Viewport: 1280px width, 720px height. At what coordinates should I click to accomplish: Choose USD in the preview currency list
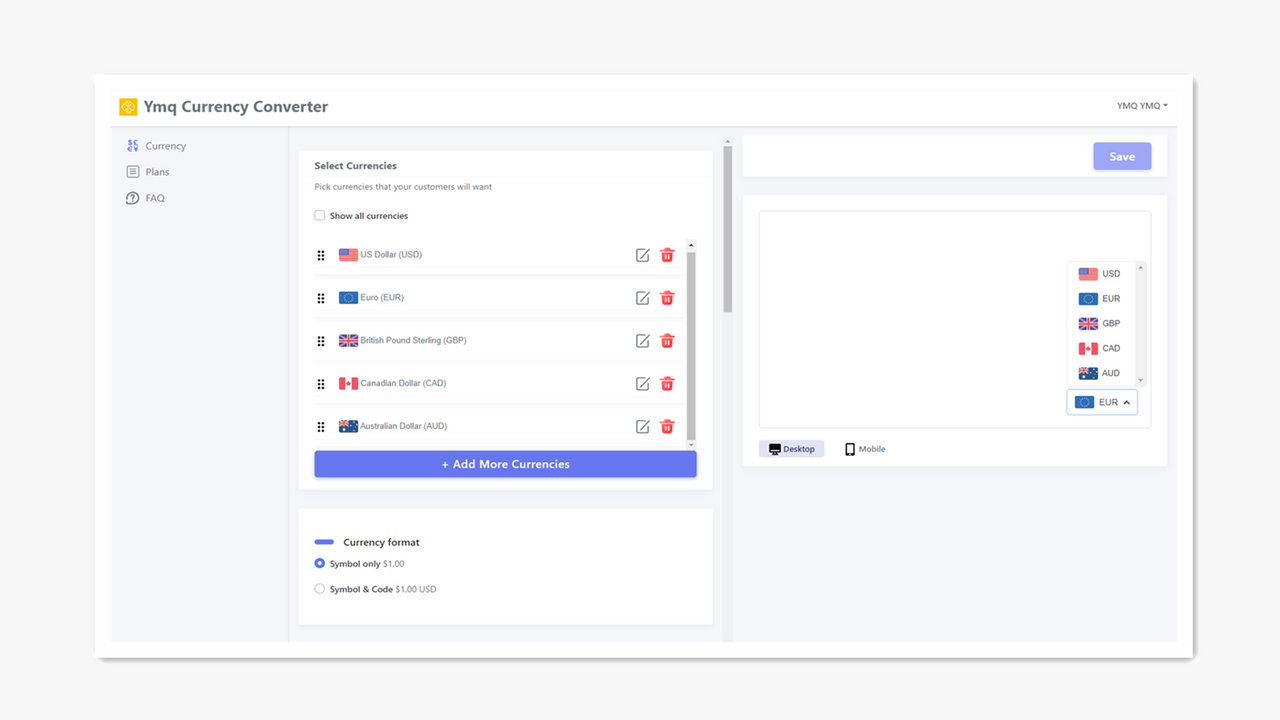click(x=1100, y=274)
